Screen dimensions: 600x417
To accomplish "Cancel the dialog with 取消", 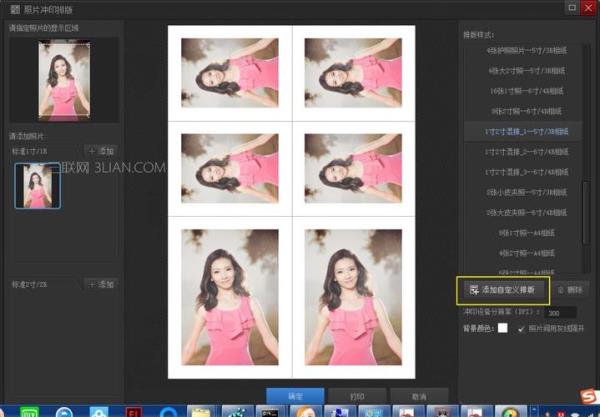I will (x=418, y=396).
